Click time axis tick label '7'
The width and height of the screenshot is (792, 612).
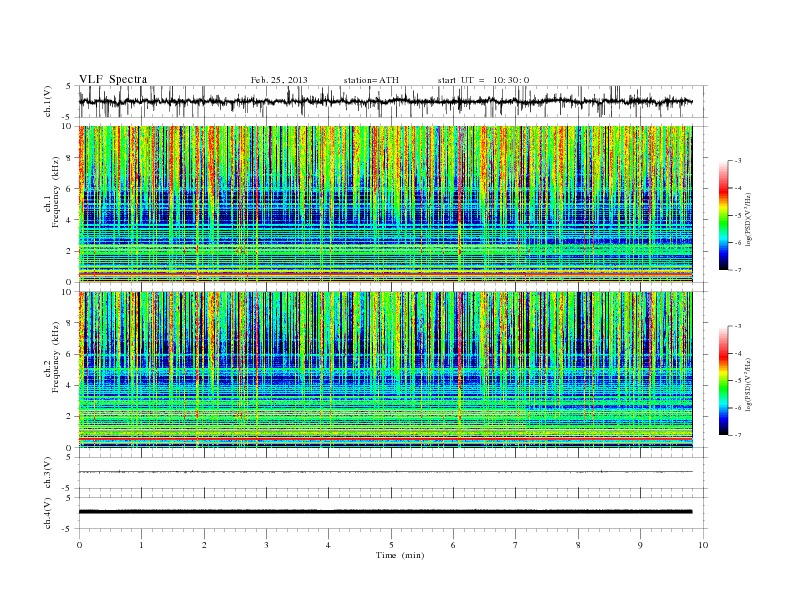pyautogui.click(x=516, y=545)
